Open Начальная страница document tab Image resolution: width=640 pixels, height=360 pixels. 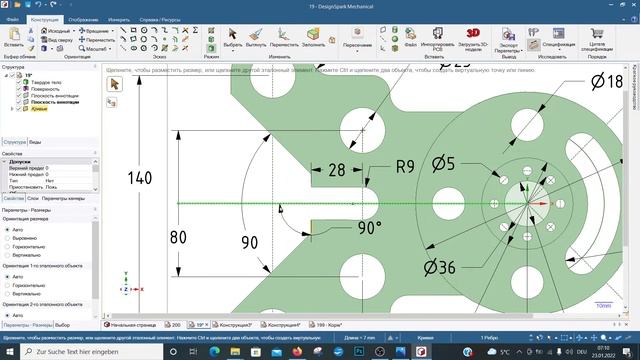(x=130, y=325)
